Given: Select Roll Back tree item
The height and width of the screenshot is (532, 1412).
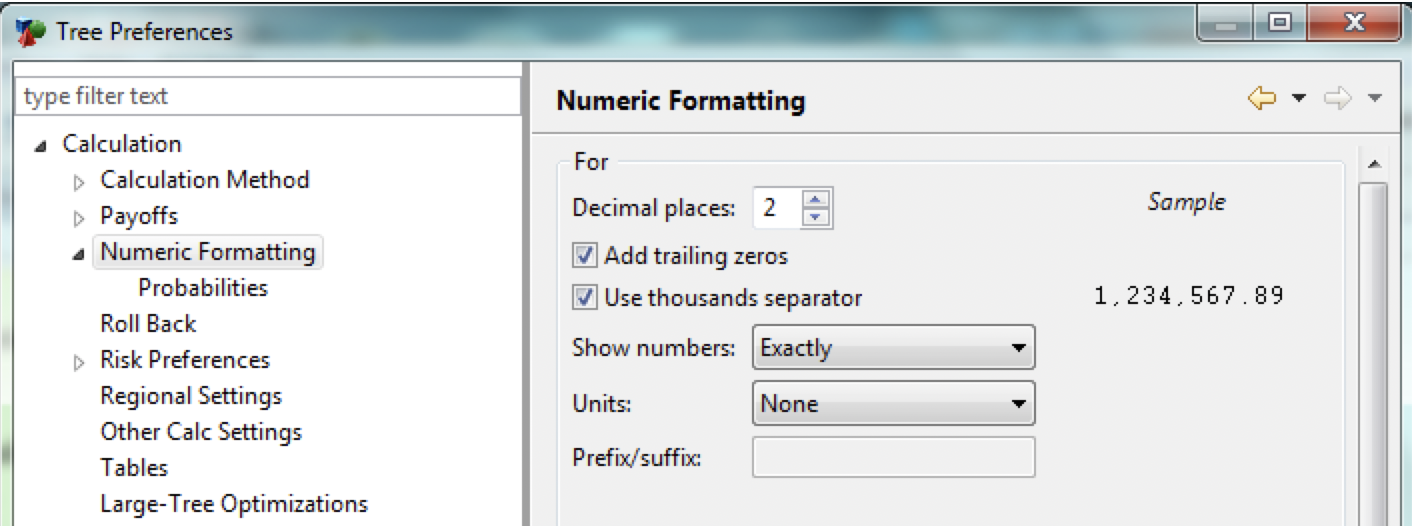Looking at the screenshot, I should tap(148, 324).
